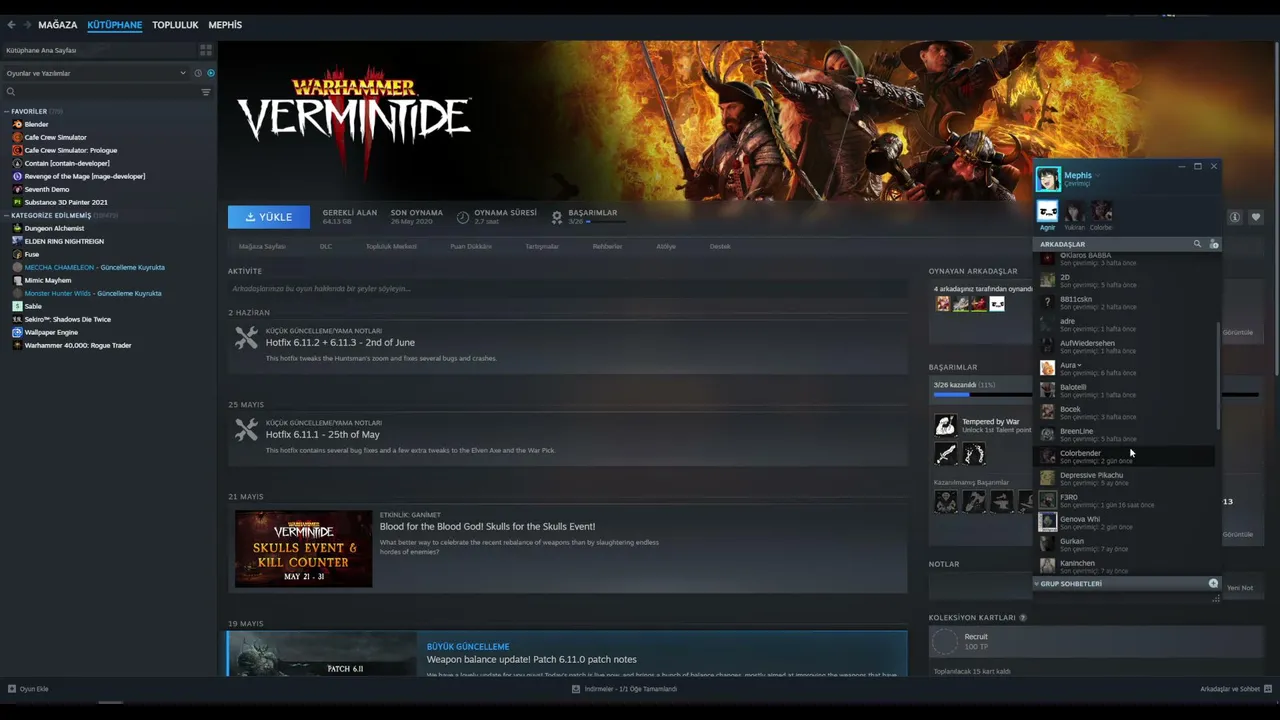
Task: Open Hotfix 6.11.2 + 6.11.3 notes
Action: [x=340, y=343]
